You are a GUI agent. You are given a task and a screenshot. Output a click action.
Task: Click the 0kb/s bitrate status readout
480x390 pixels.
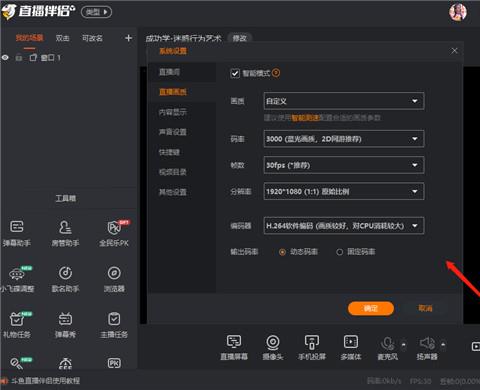pos(384,381)
